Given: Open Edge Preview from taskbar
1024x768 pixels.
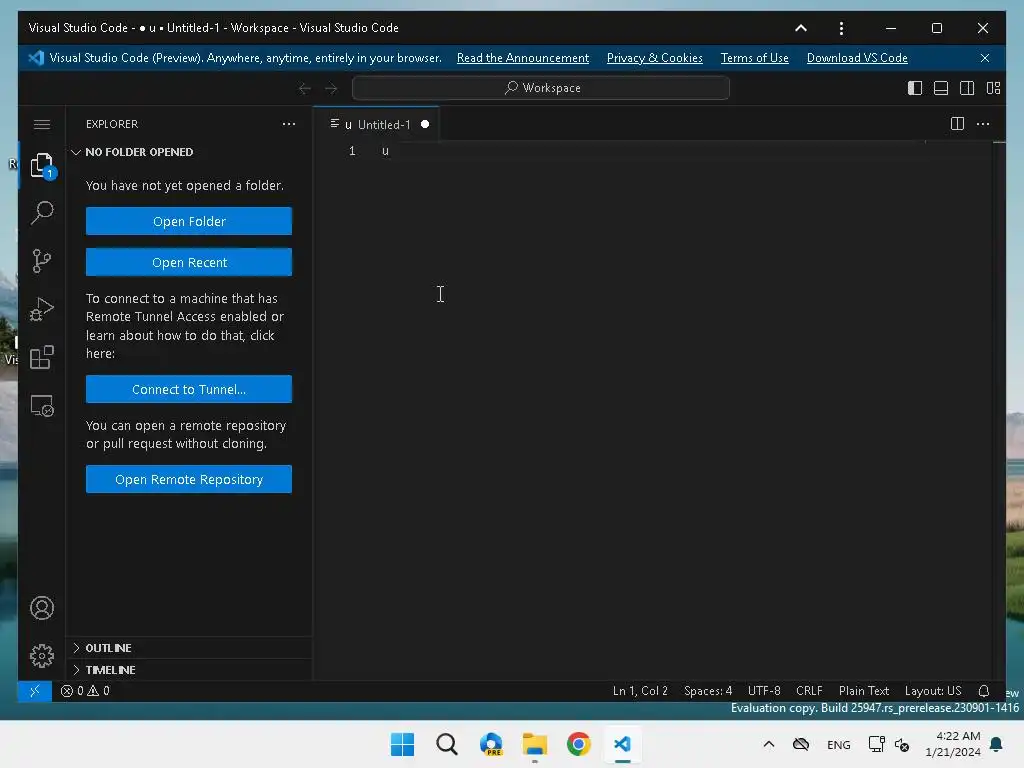Looking at the screenshot, I should pos(491,744).
